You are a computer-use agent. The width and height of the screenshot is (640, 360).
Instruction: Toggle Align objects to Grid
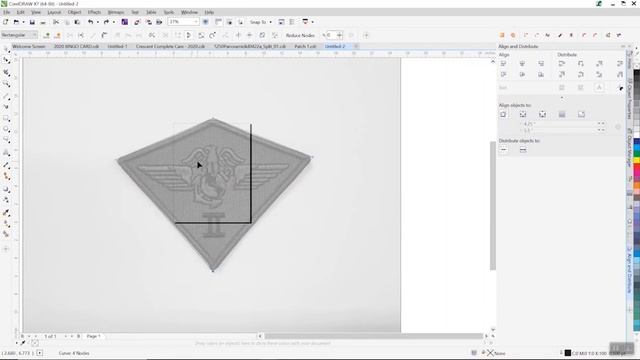click(562, 115)
